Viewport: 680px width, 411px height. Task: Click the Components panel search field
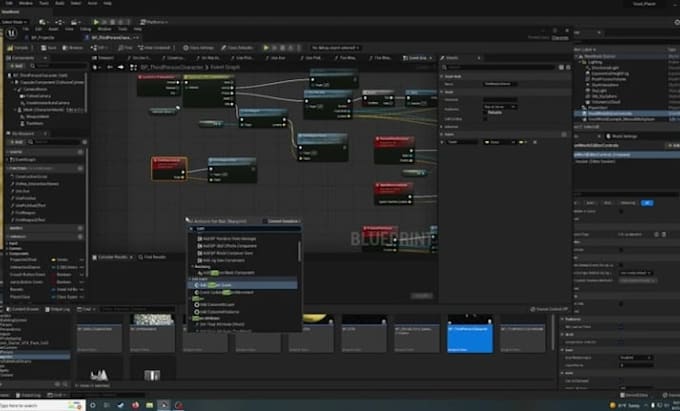pos(59,66)
